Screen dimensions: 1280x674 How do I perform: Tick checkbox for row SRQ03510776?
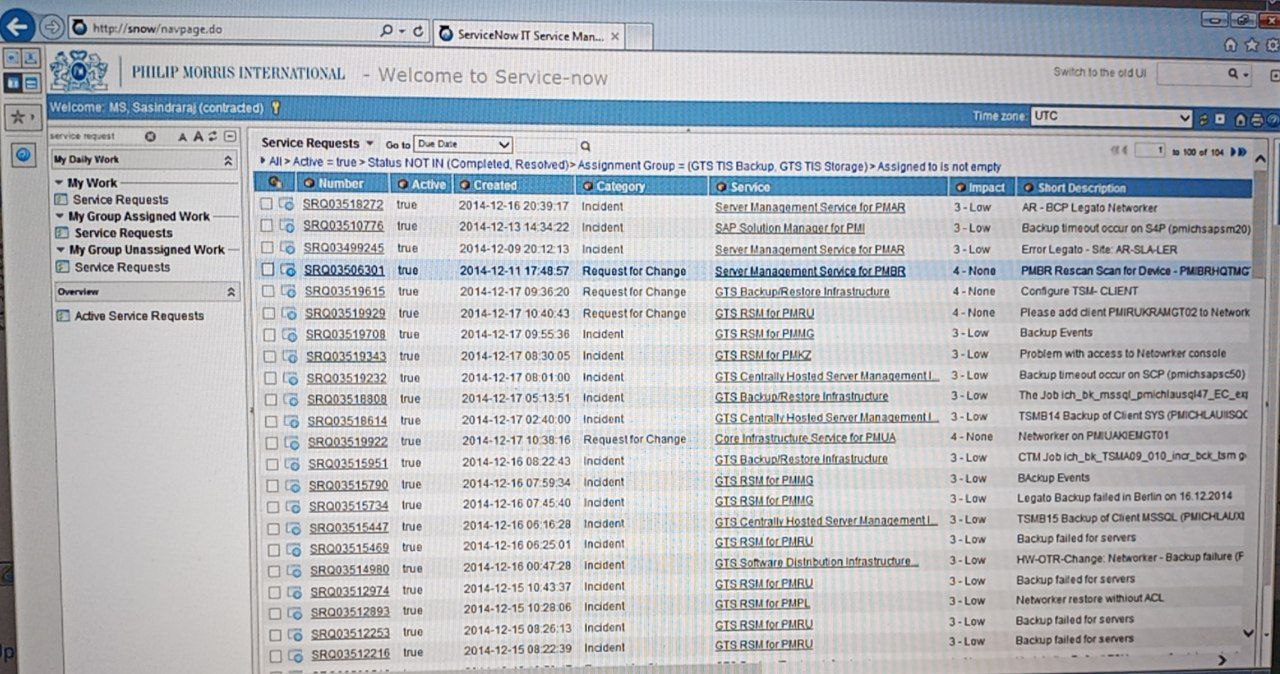point(266,226)
